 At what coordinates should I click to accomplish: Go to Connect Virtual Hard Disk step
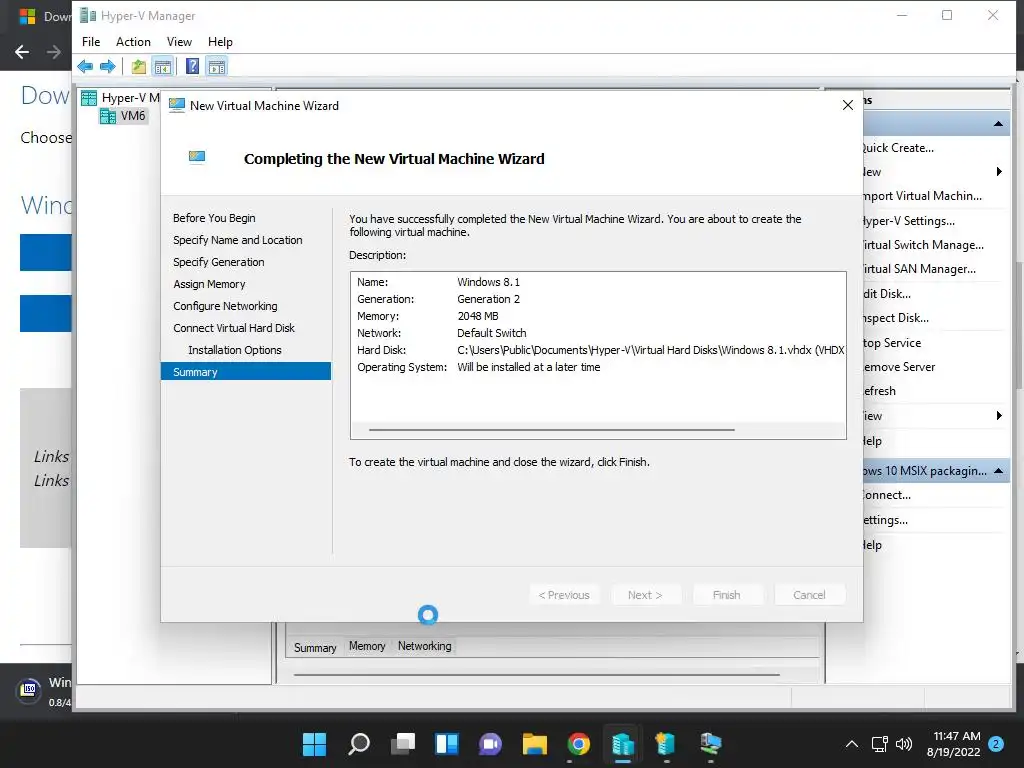coord(234,328)
